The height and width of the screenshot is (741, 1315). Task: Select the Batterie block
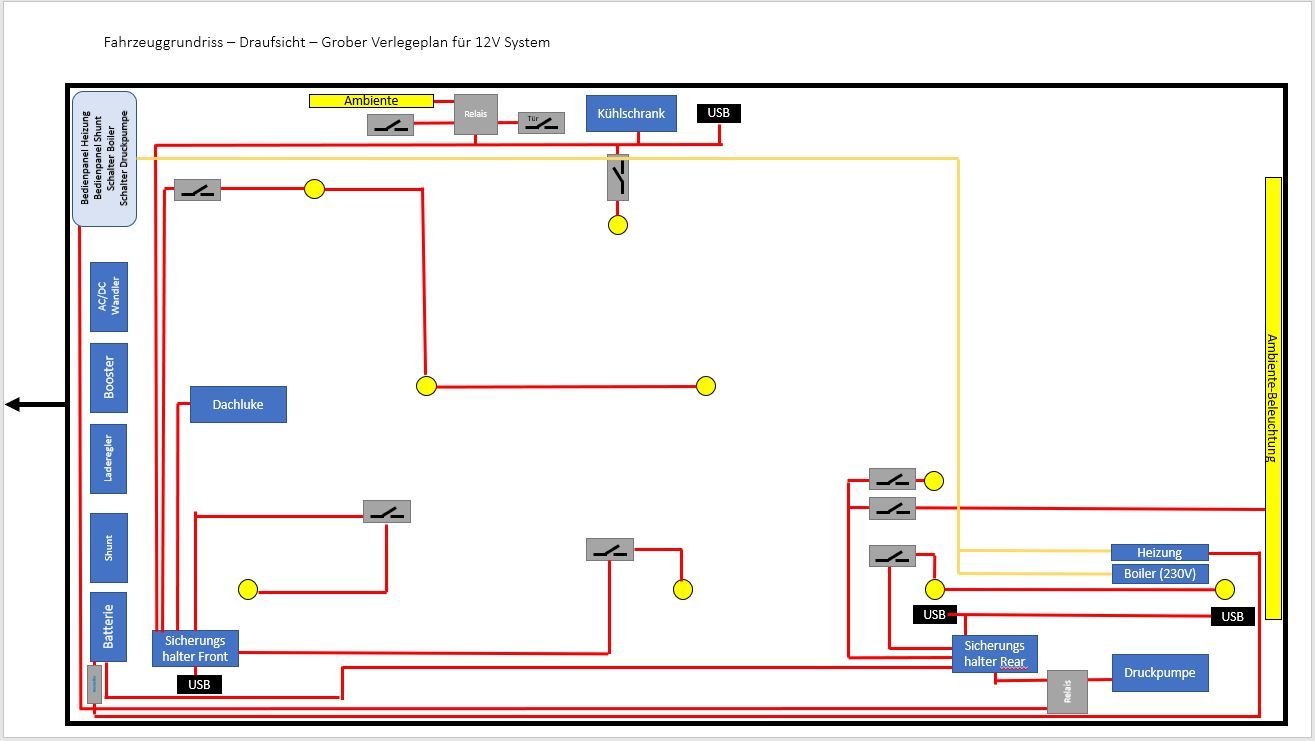point(109,627)
